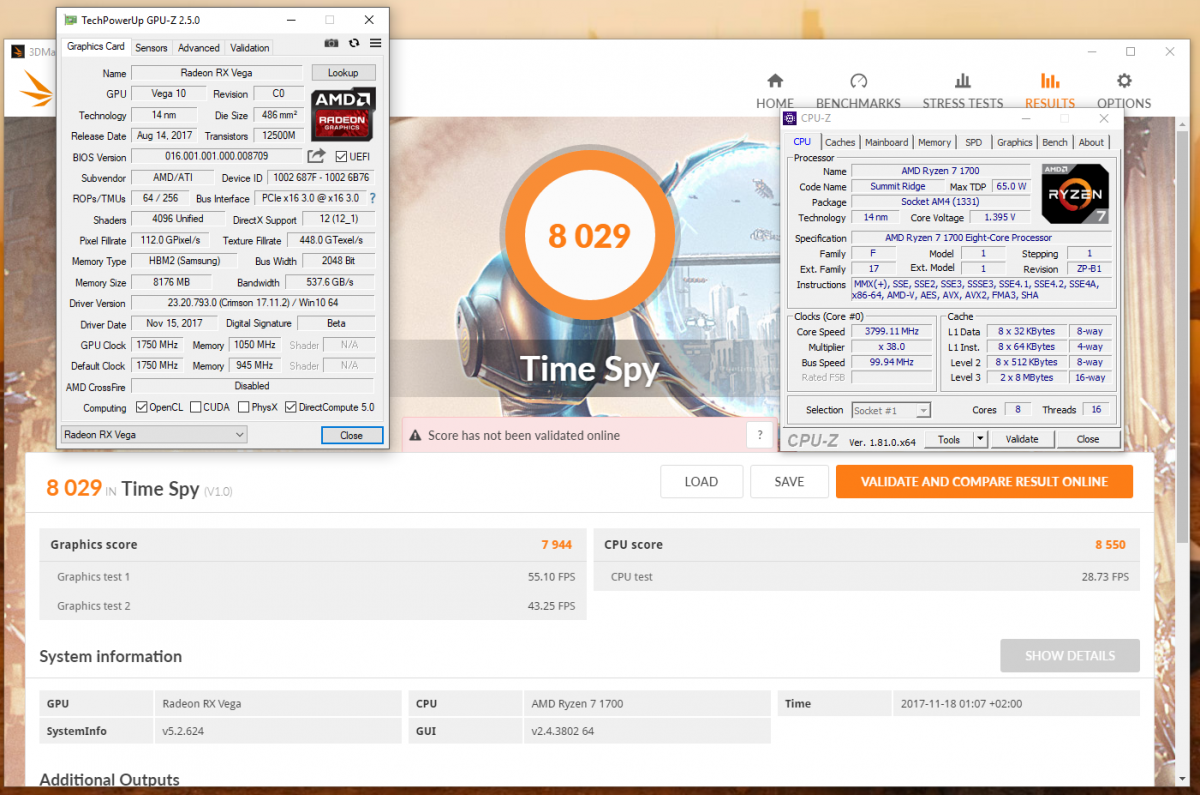Viewport: 1200px width, 795px height.
Task: Switch to CPU-Z Caches tab
Action: point(840,142)
